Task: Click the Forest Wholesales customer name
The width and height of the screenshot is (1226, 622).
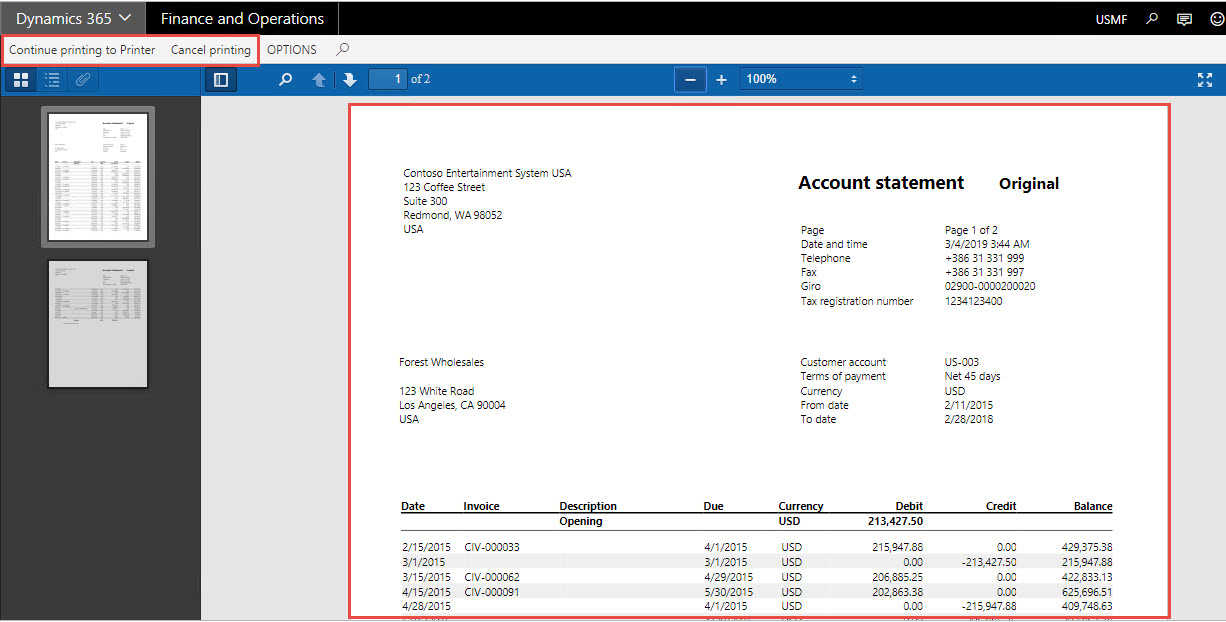Action: tap(441, 362)
